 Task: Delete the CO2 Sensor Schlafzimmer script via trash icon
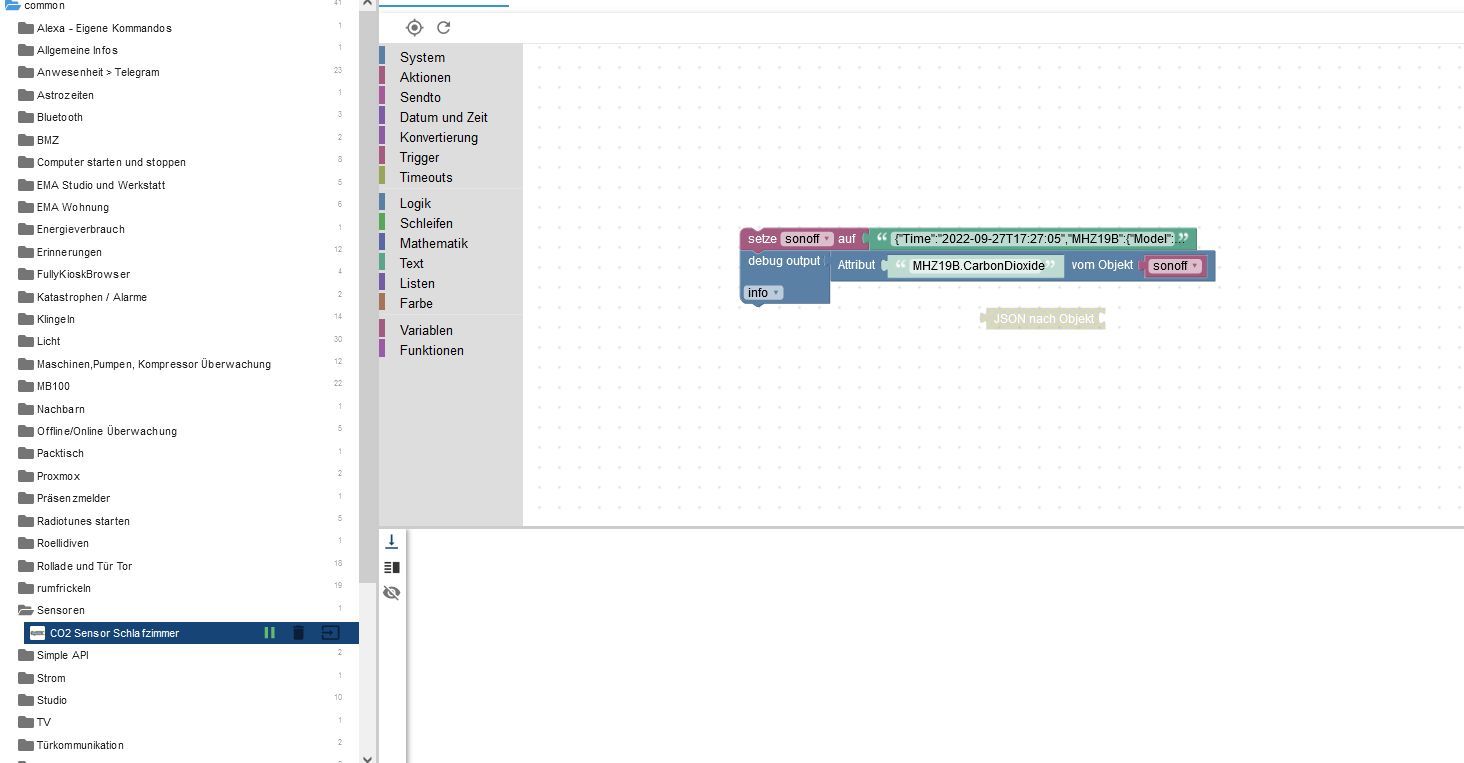[298, 633]
